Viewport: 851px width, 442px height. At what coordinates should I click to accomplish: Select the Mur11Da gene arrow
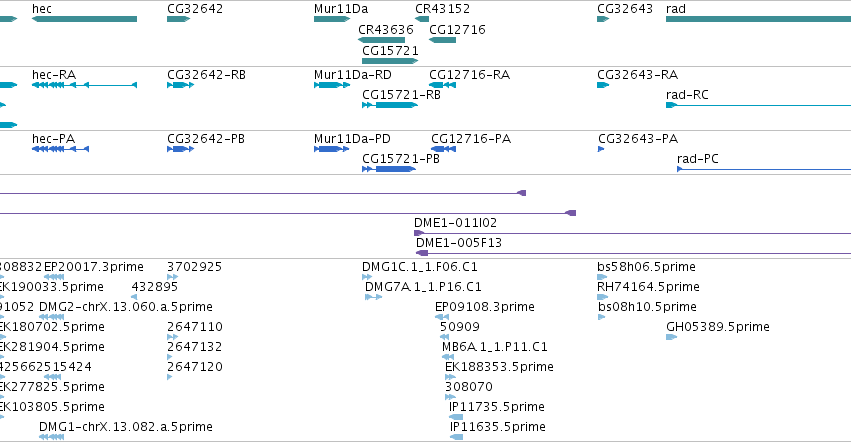pos(332,19)
